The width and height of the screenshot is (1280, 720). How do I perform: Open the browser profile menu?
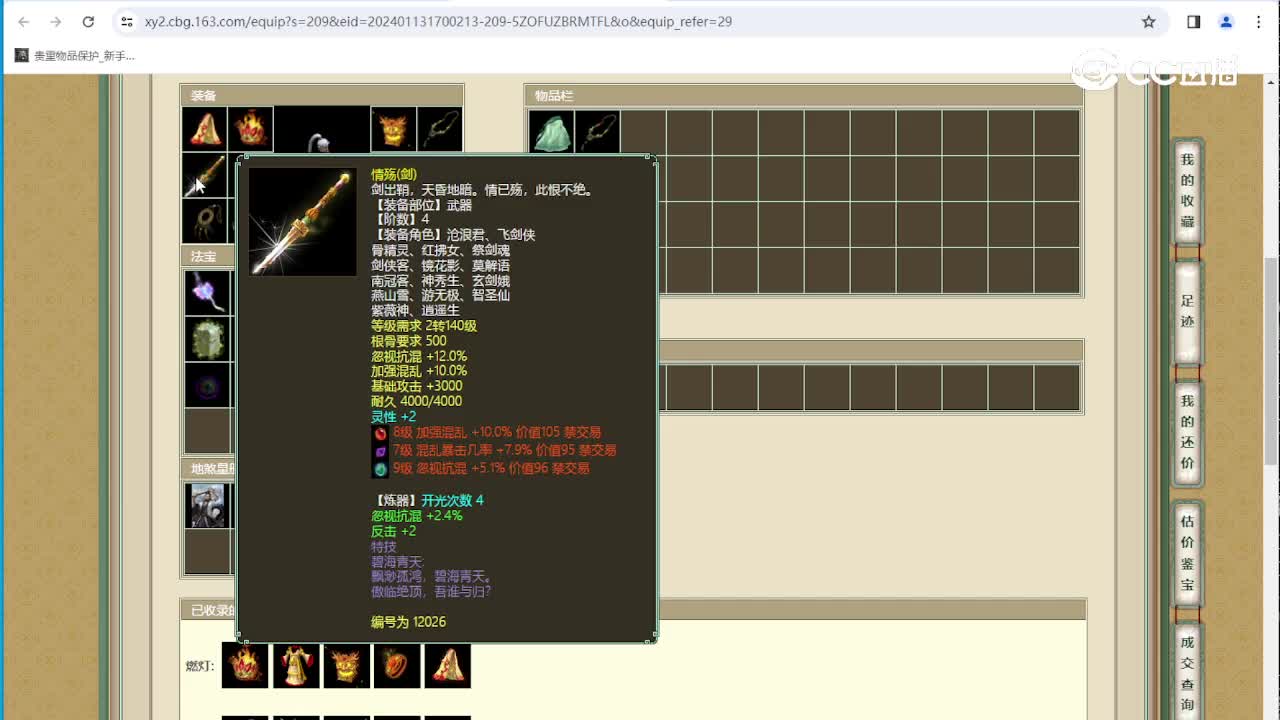point(1226,21)
